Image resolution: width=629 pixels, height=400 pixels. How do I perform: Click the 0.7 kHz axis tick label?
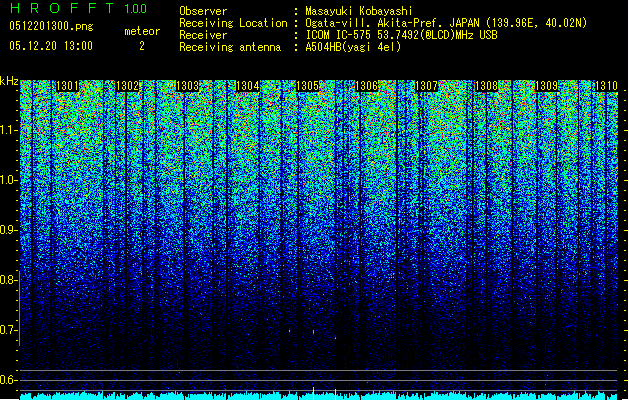[8, 330]
